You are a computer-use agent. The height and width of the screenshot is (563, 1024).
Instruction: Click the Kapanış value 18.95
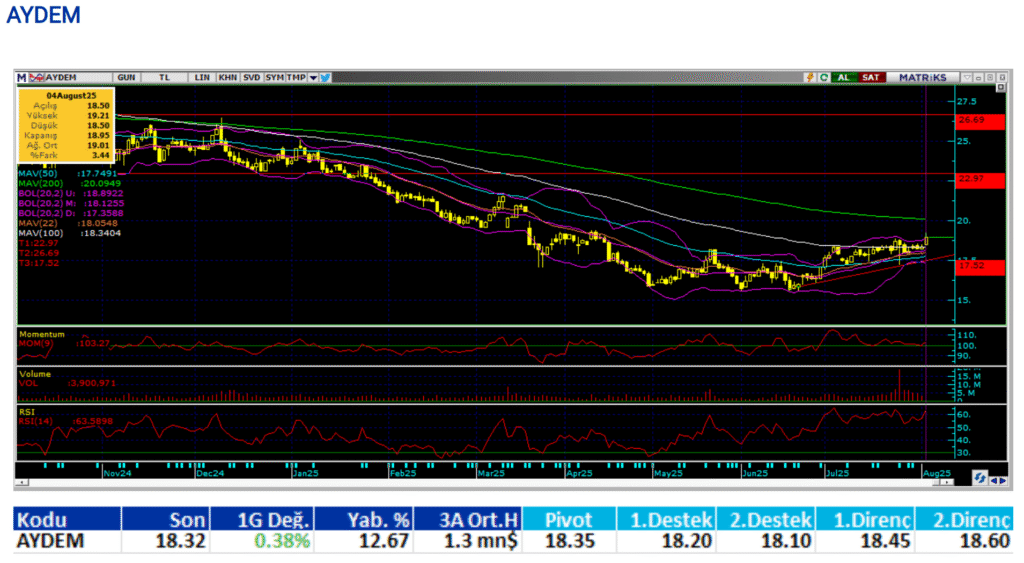[x=98, y=136]
